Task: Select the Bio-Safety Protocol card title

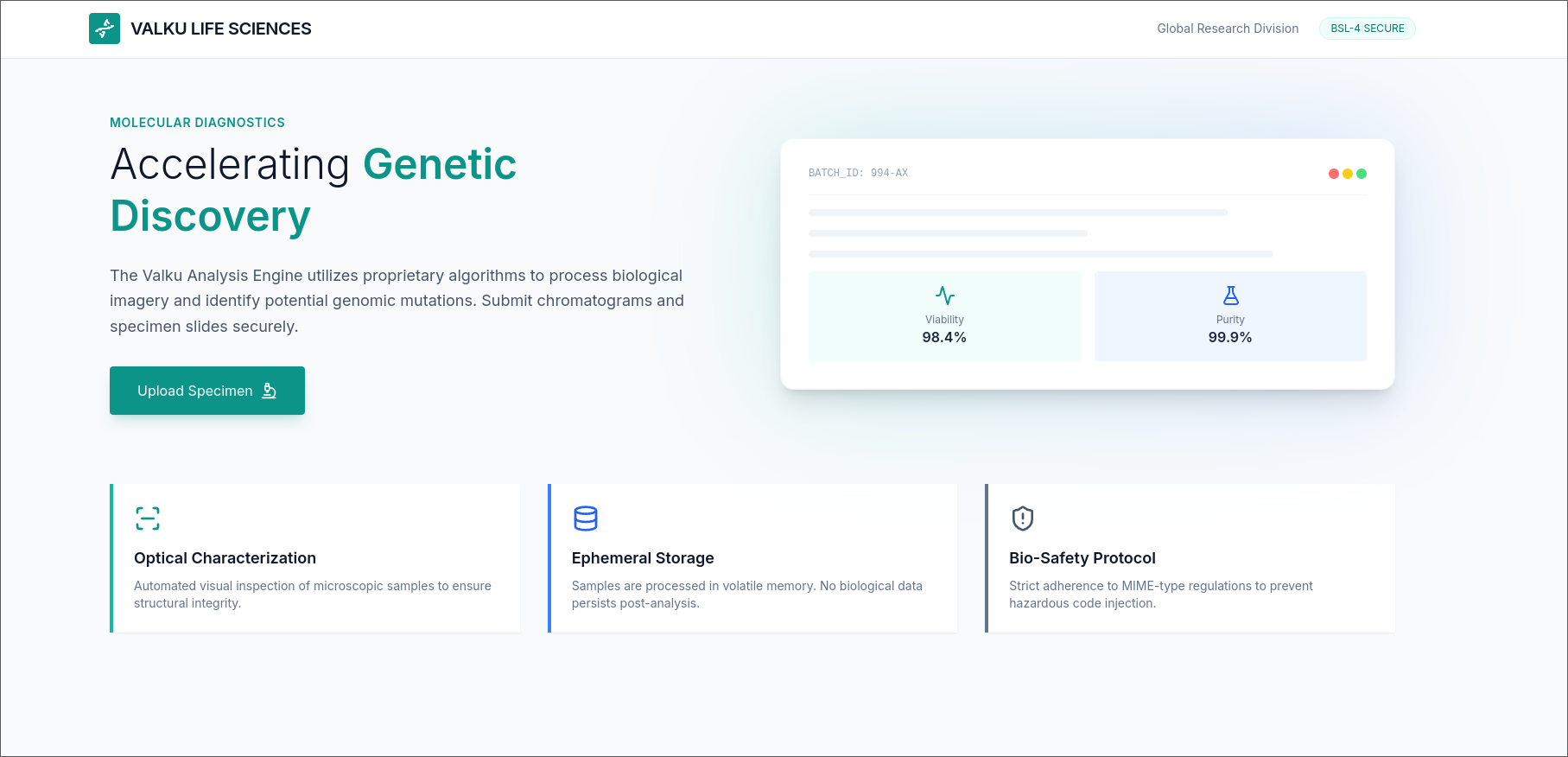Action: (1082, 558)
